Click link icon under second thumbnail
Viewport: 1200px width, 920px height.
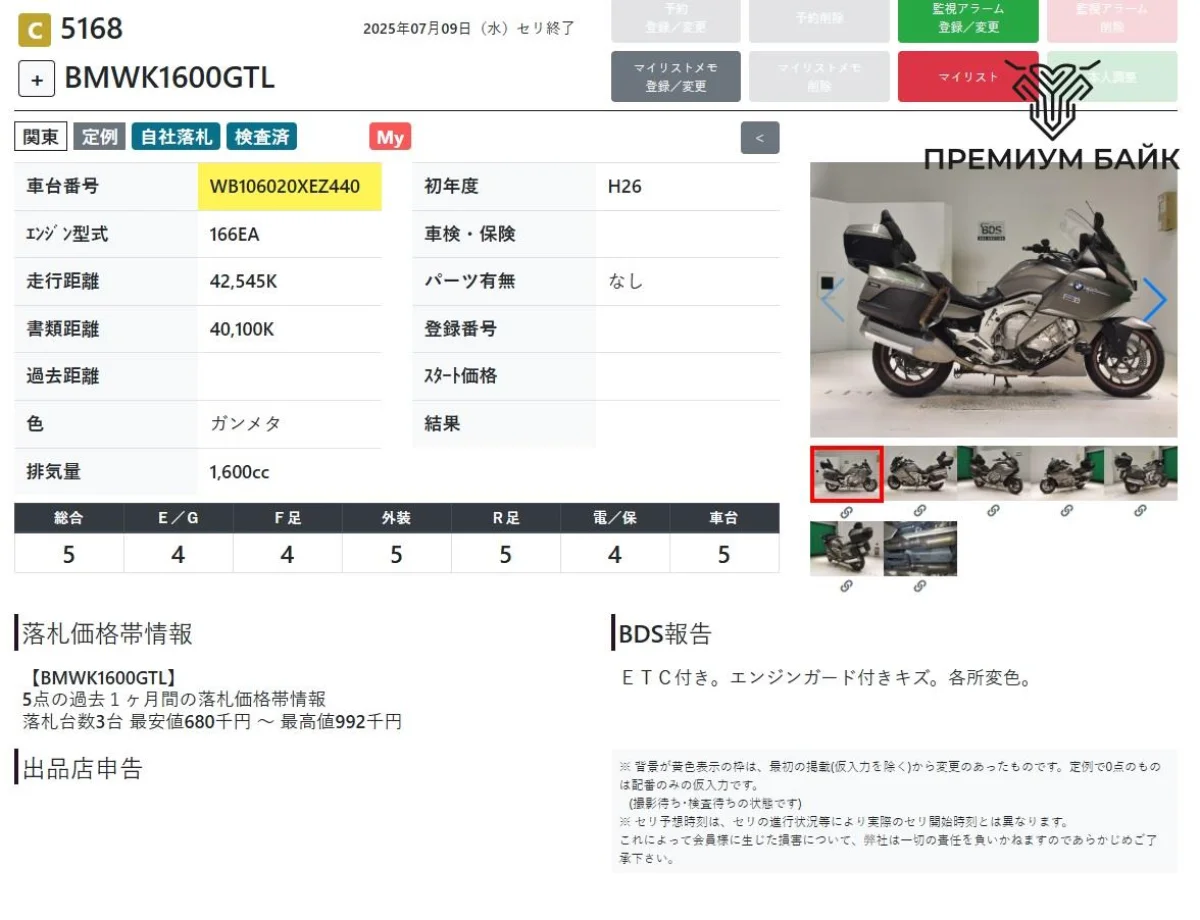920,511
